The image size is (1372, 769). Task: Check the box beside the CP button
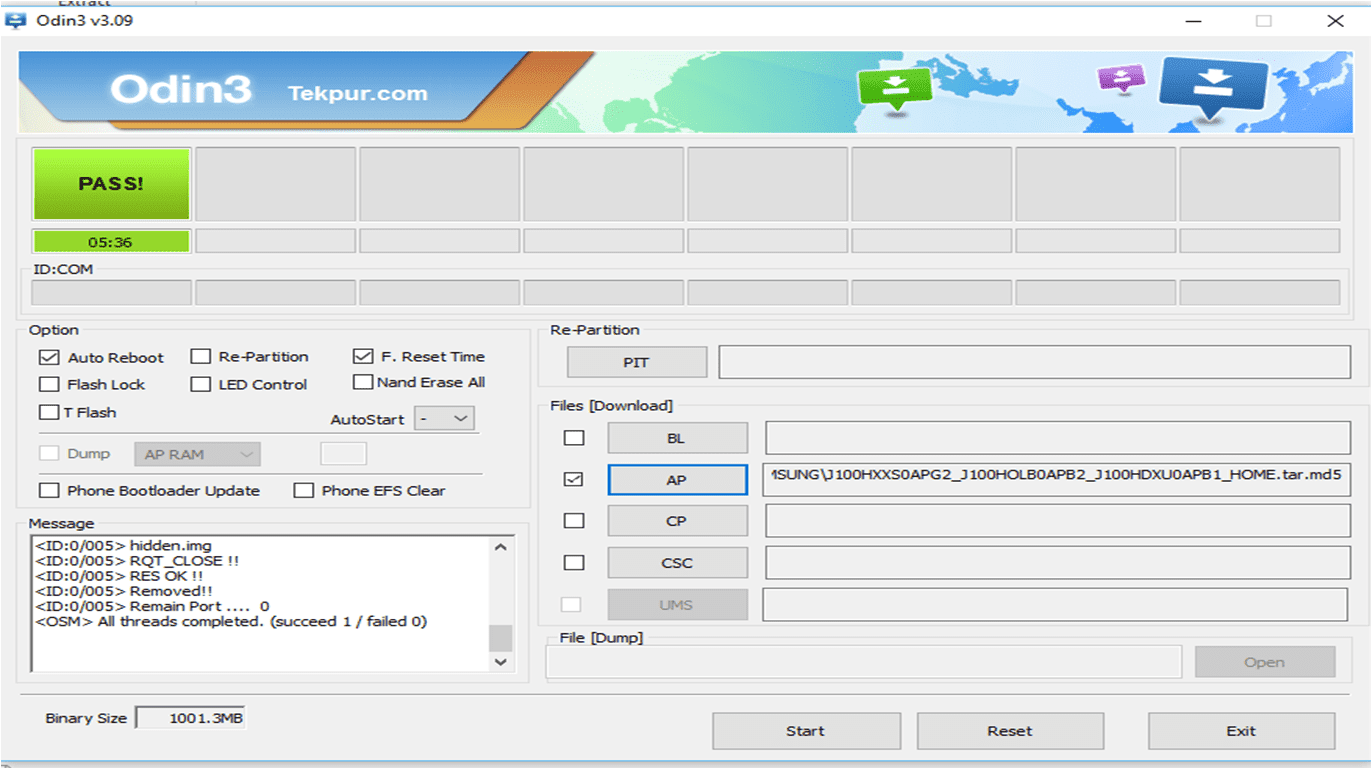[x=574, y=521]
